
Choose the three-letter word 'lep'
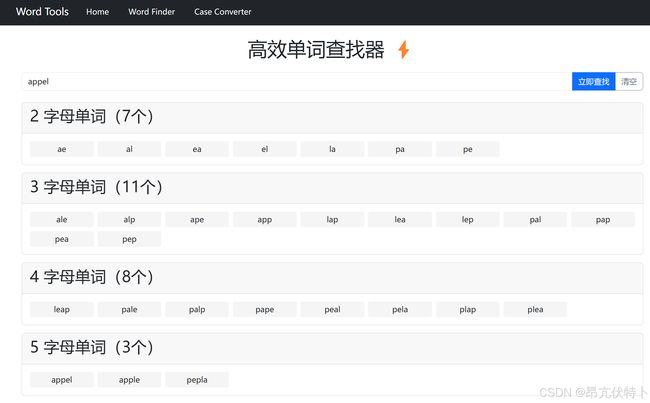point(468,219)
